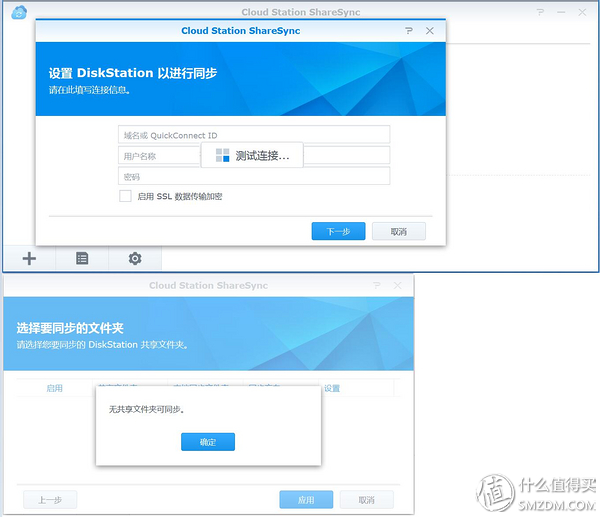Click the 应用 apply button

(306, 500)
